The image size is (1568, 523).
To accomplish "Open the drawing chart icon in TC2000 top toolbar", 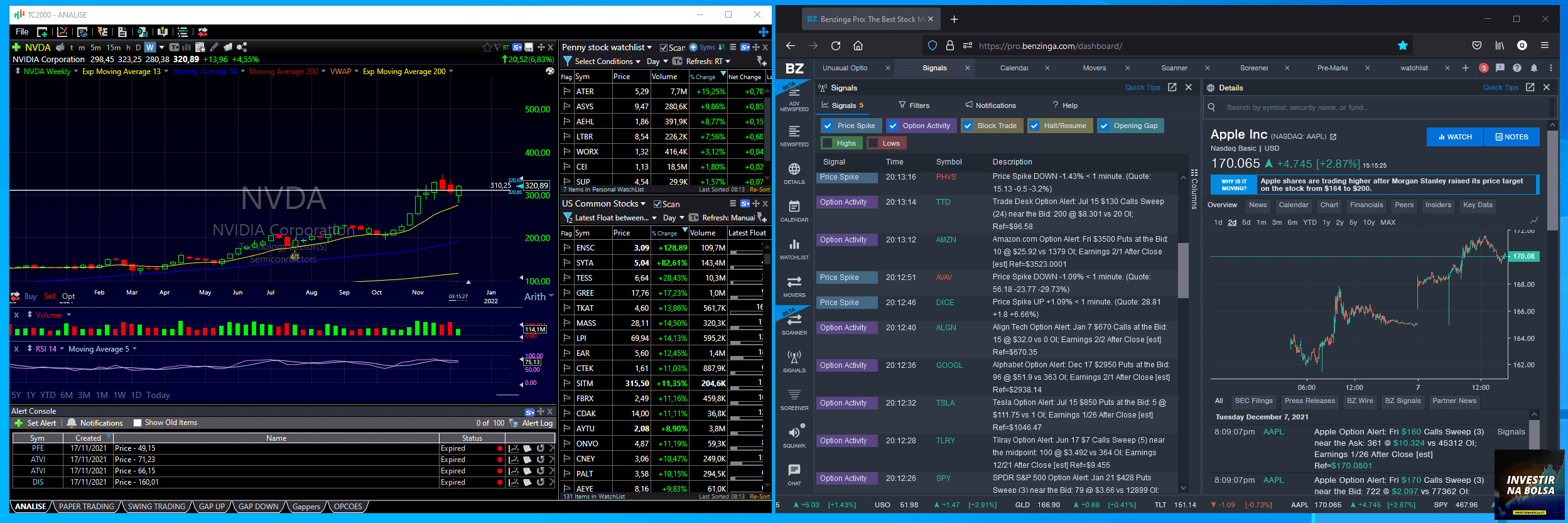I will pos(62,31).
